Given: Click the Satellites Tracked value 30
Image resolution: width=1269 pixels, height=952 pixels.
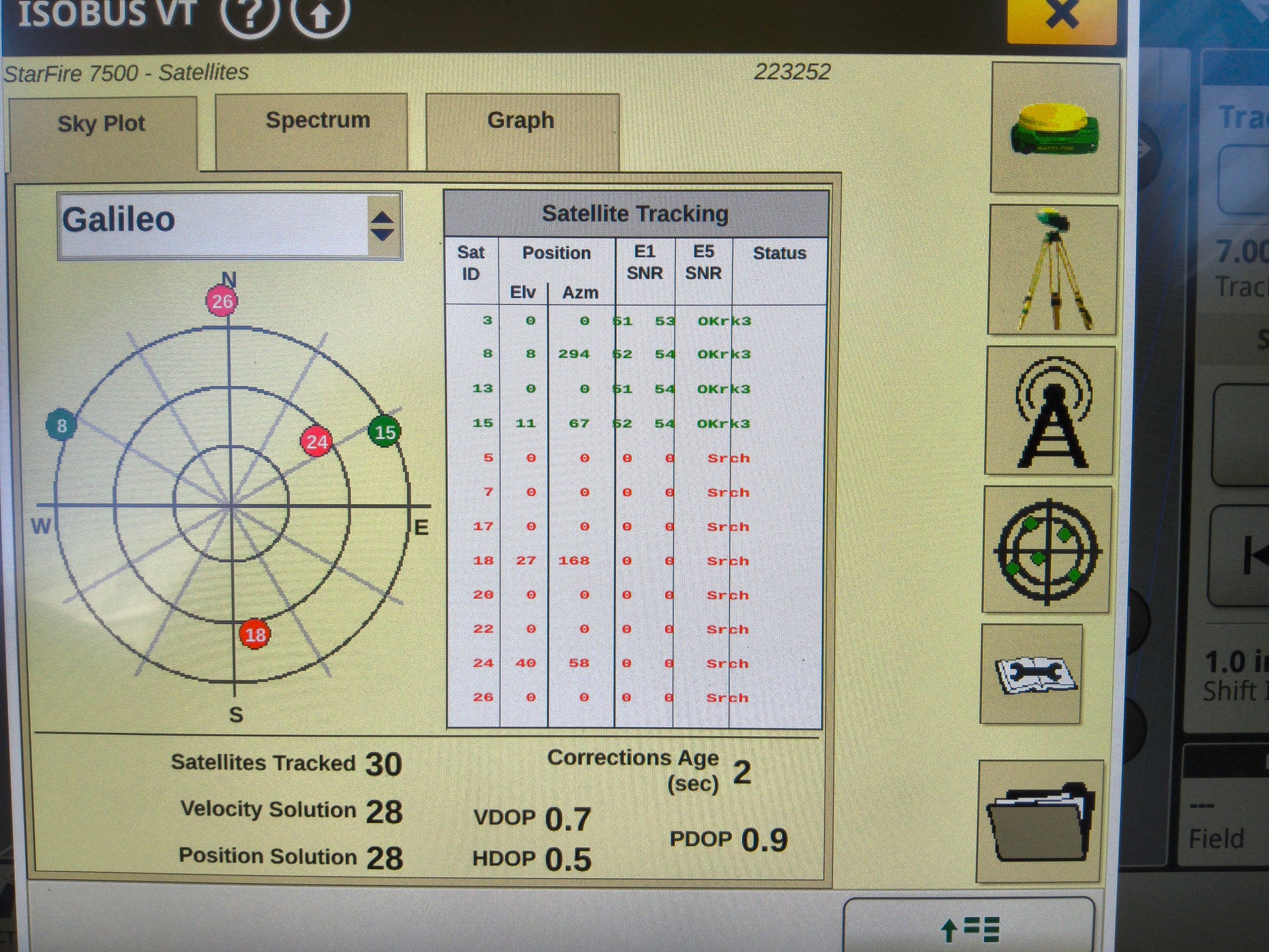Looking at the screenshot, I should pyautogui.click(x=383, y=764).
